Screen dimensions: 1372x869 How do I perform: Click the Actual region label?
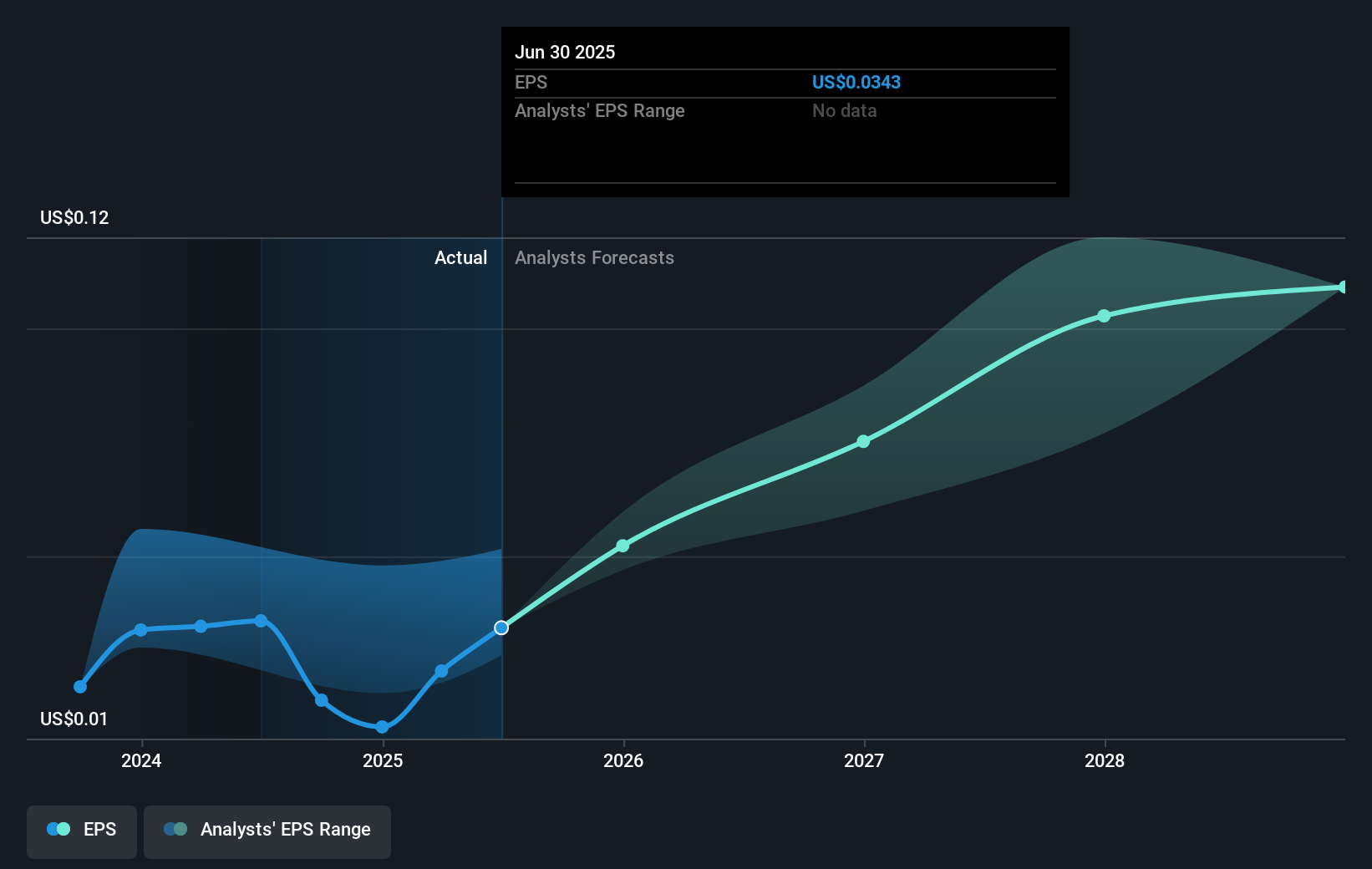click(x=460, y=257)
